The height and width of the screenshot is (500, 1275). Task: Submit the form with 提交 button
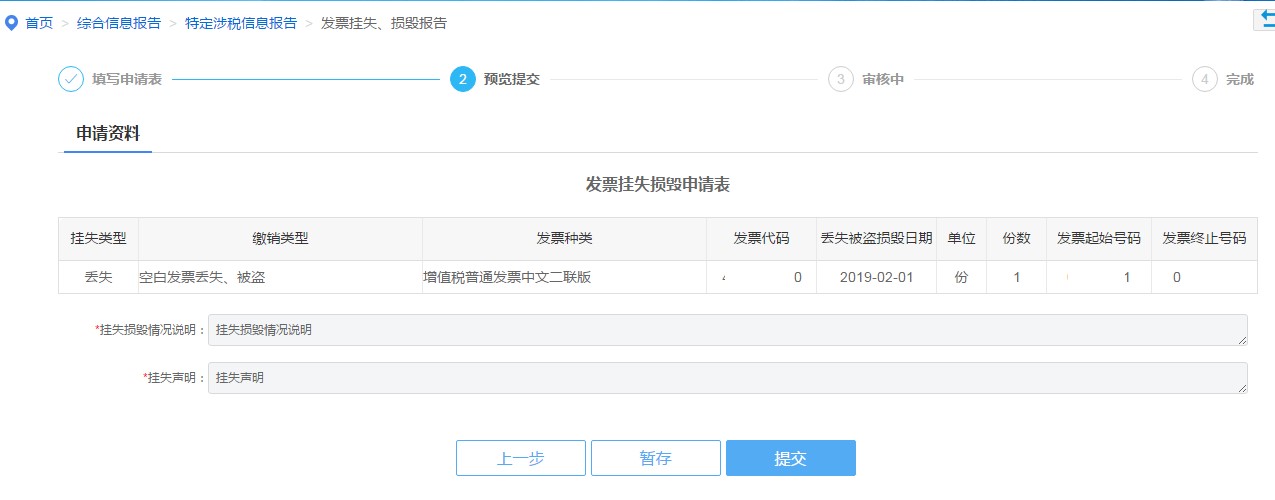click(x=790, y=458)
